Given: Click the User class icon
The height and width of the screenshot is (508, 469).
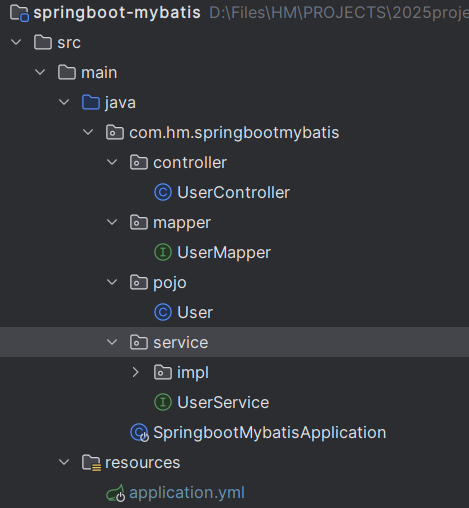Looking at the screenshot, I should pos(163,312).
